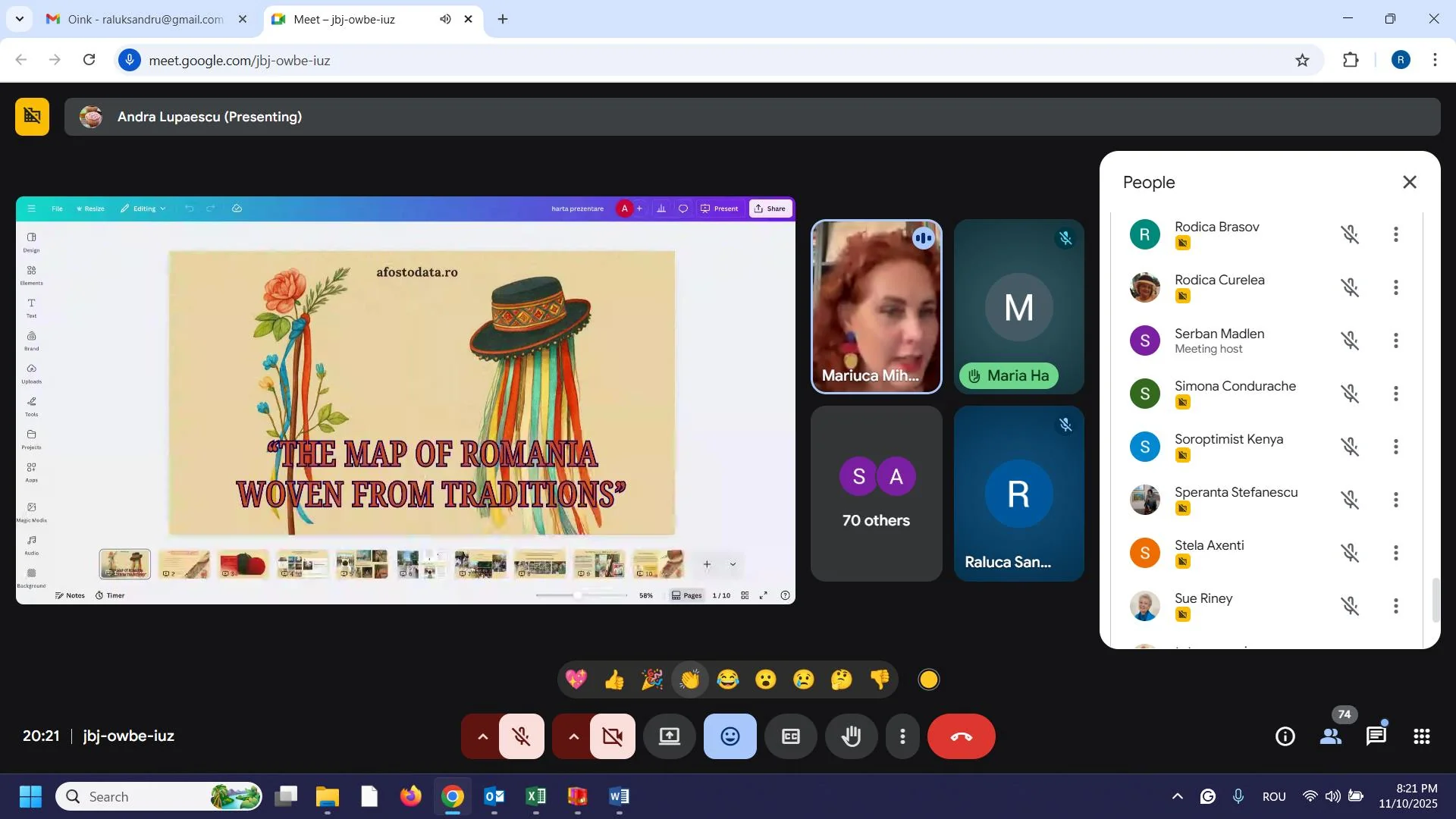Open the meeting details info icon

(x=1285, y=736)
